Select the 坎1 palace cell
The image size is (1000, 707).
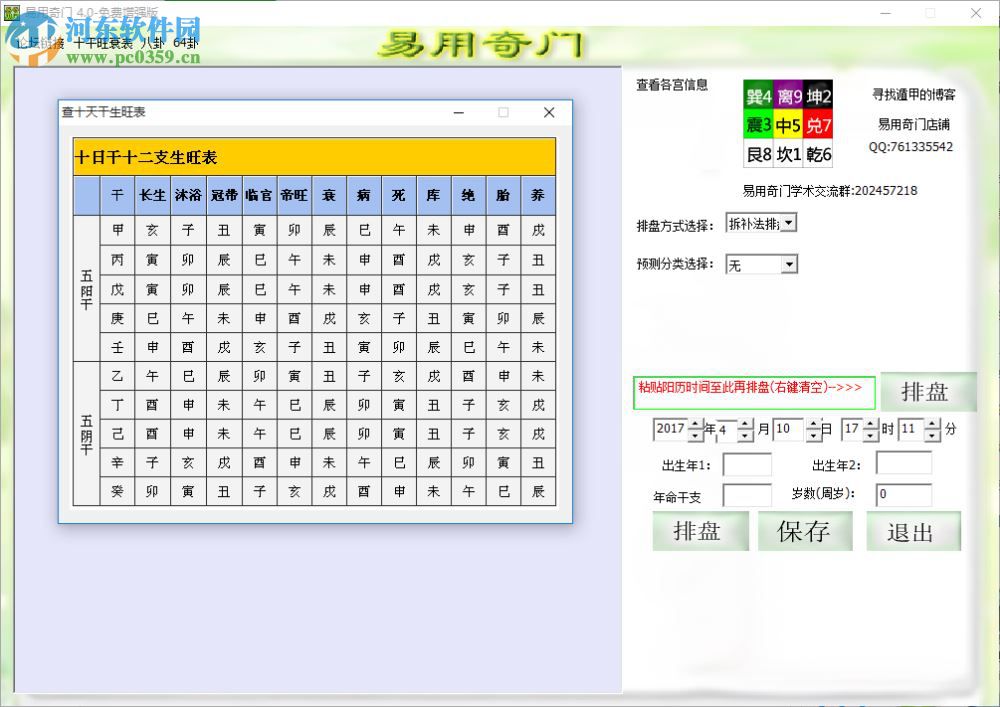tap(789, 153)
